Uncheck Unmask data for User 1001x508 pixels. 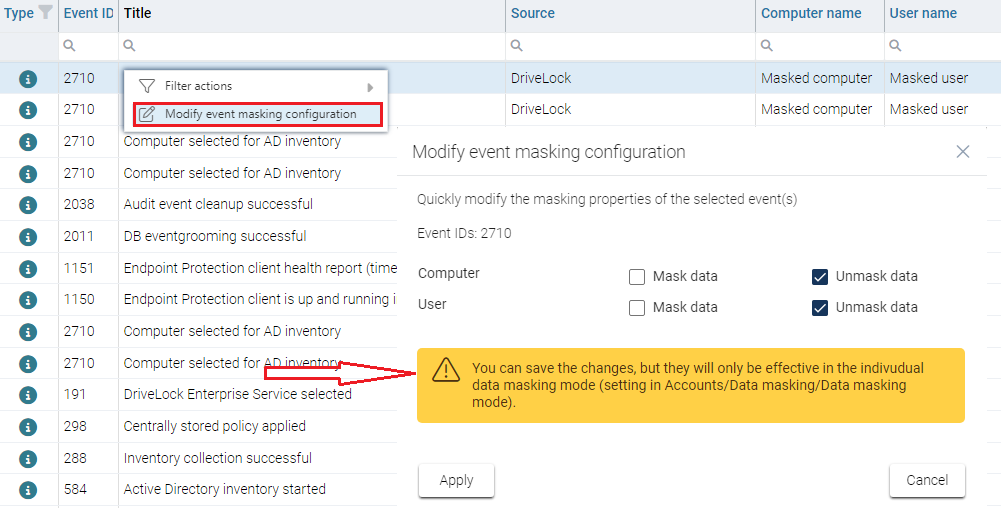(820, 308)
